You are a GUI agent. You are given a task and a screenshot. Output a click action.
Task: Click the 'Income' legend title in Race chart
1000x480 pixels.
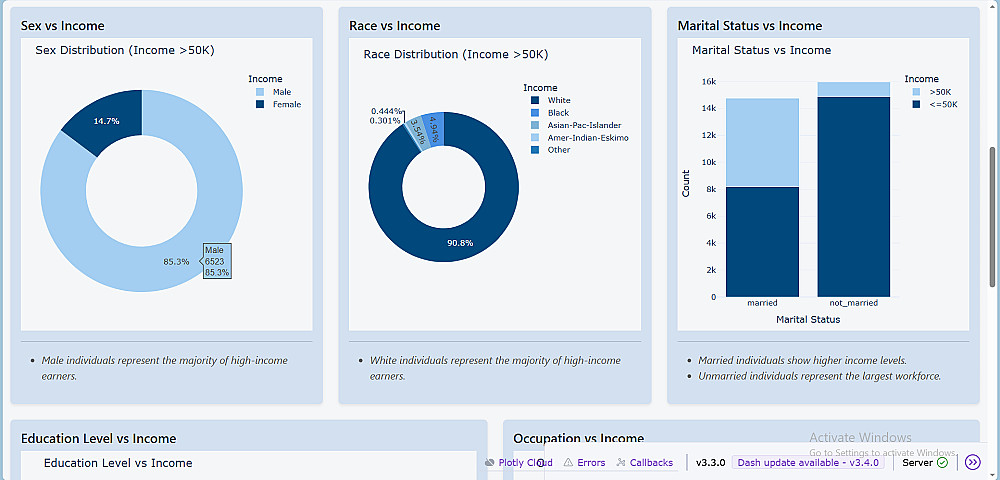point(540,87)
